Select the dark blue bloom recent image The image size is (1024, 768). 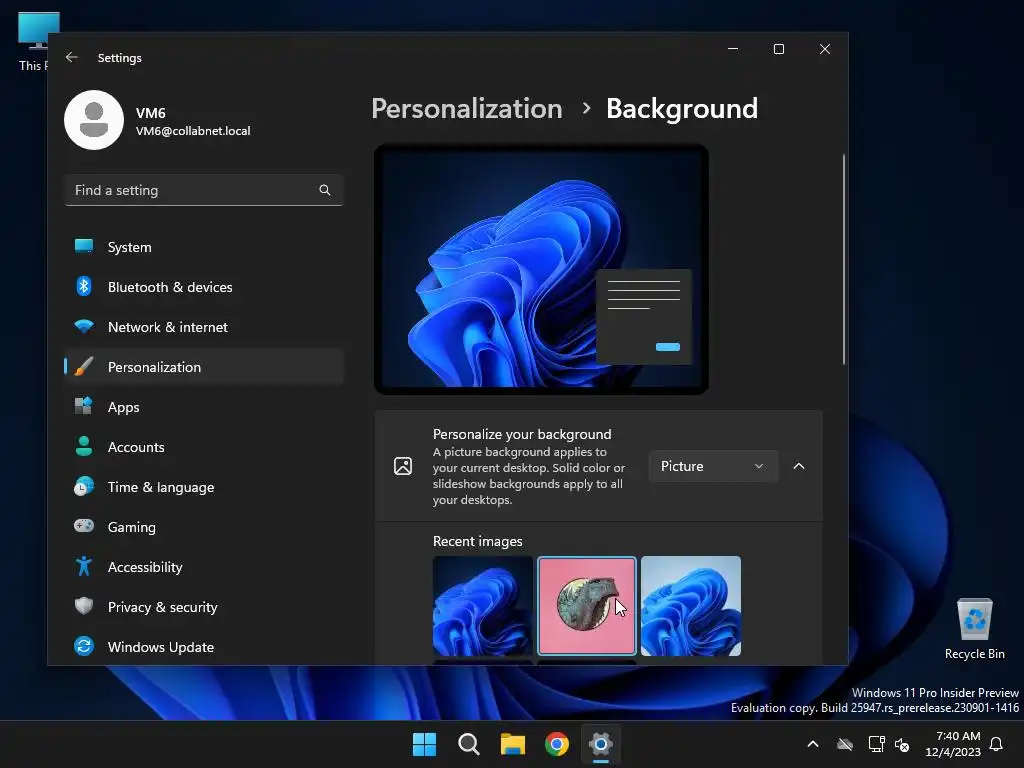(483, 606)
